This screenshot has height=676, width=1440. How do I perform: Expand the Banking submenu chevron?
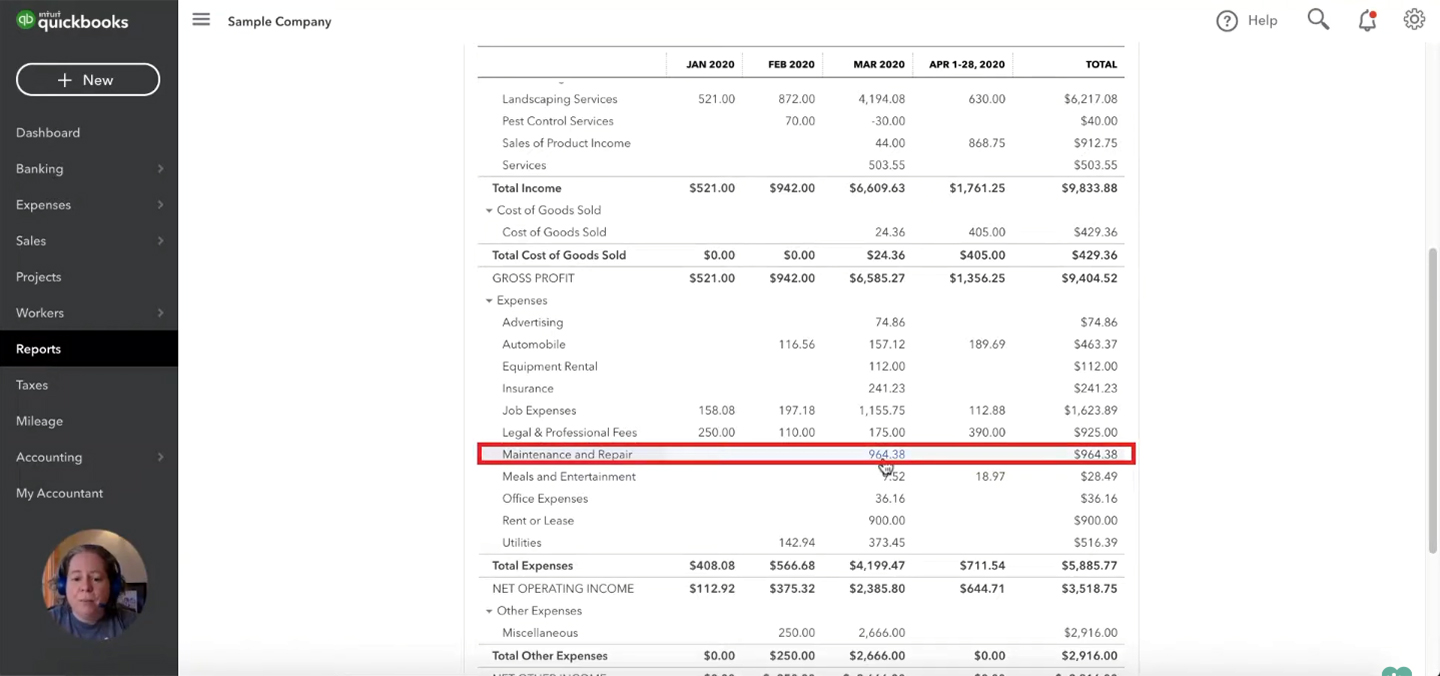160,169
